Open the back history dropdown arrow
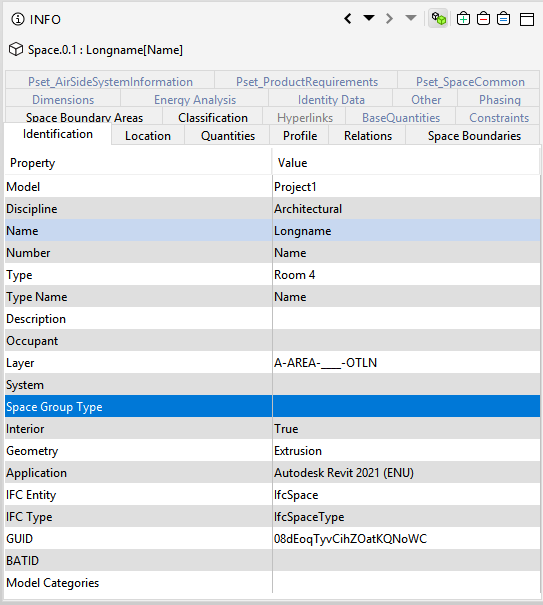The height and width of the screenshot is (605, 543). point(369,18)
